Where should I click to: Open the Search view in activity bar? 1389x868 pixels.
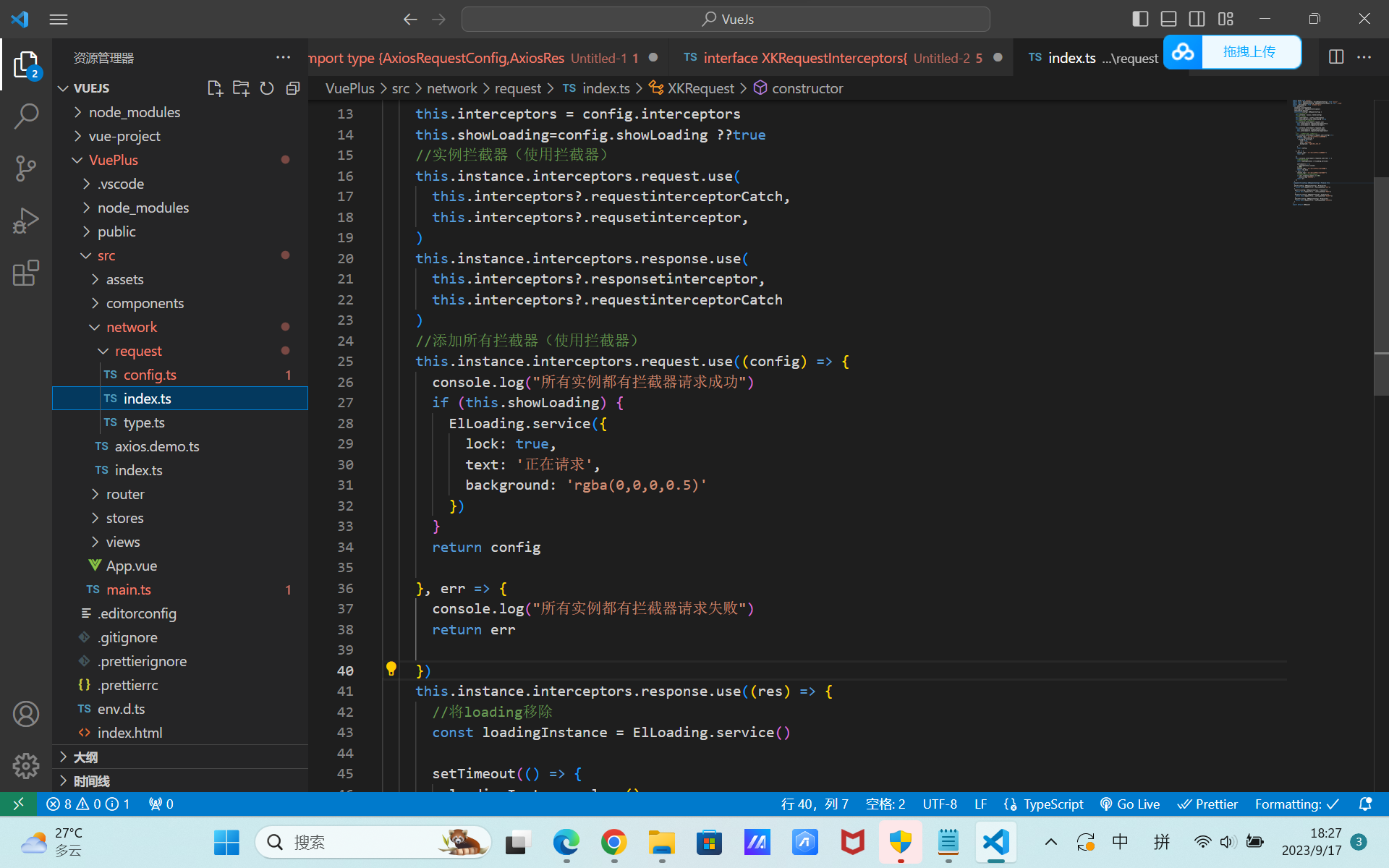pyautogui.click(x=26, y=116)
